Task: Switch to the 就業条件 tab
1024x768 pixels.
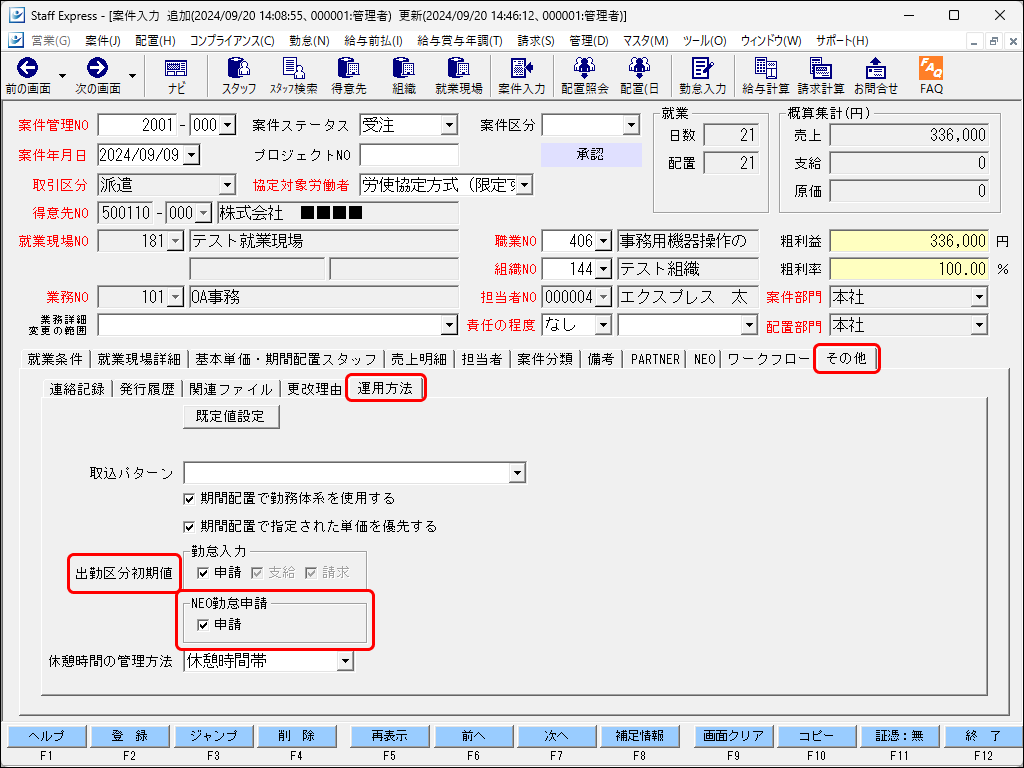Action: [55, 359]
